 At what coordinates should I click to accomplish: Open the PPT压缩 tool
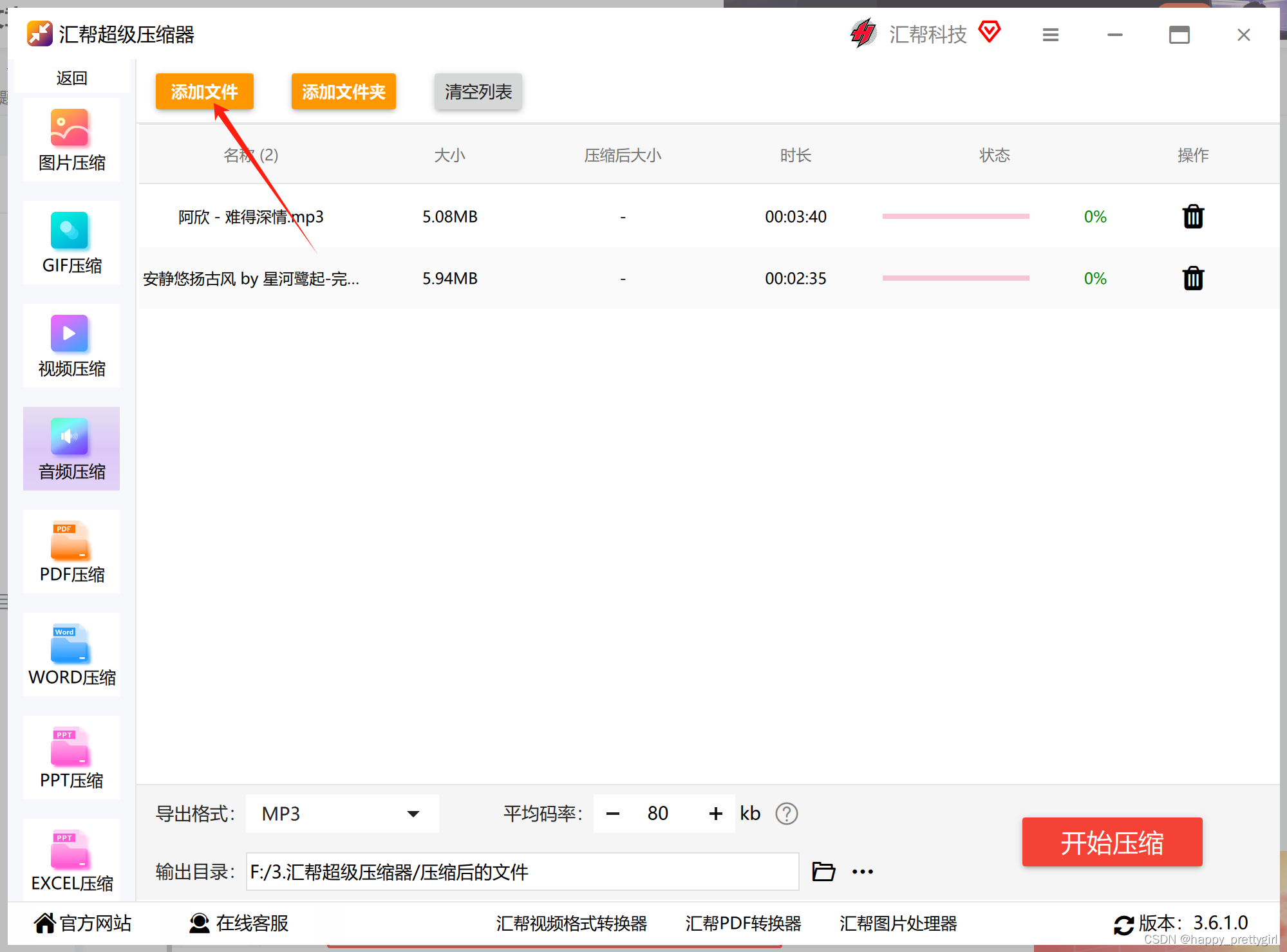pos(71,758)
